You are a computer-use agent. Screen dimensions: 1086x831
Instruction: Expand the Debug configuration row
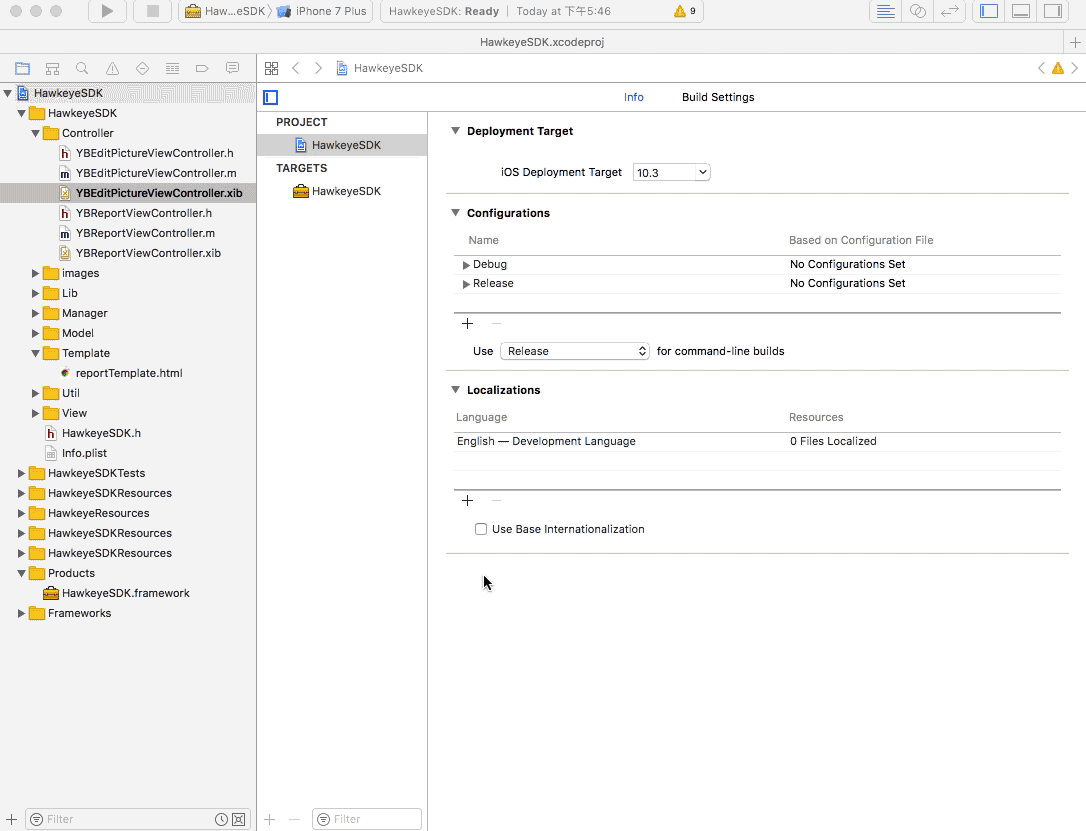[466, 265]
